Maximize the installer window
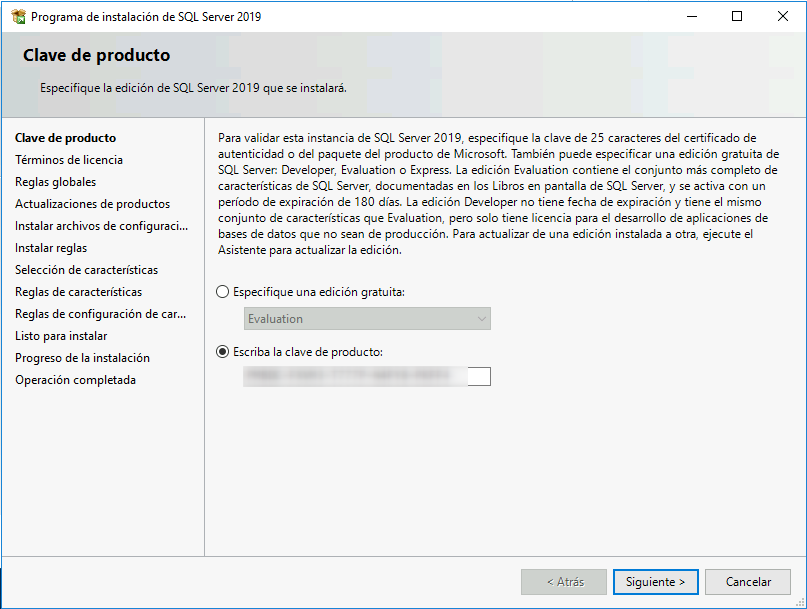The width and height of the screenshot is (807, 609). [x=737, y=16]
